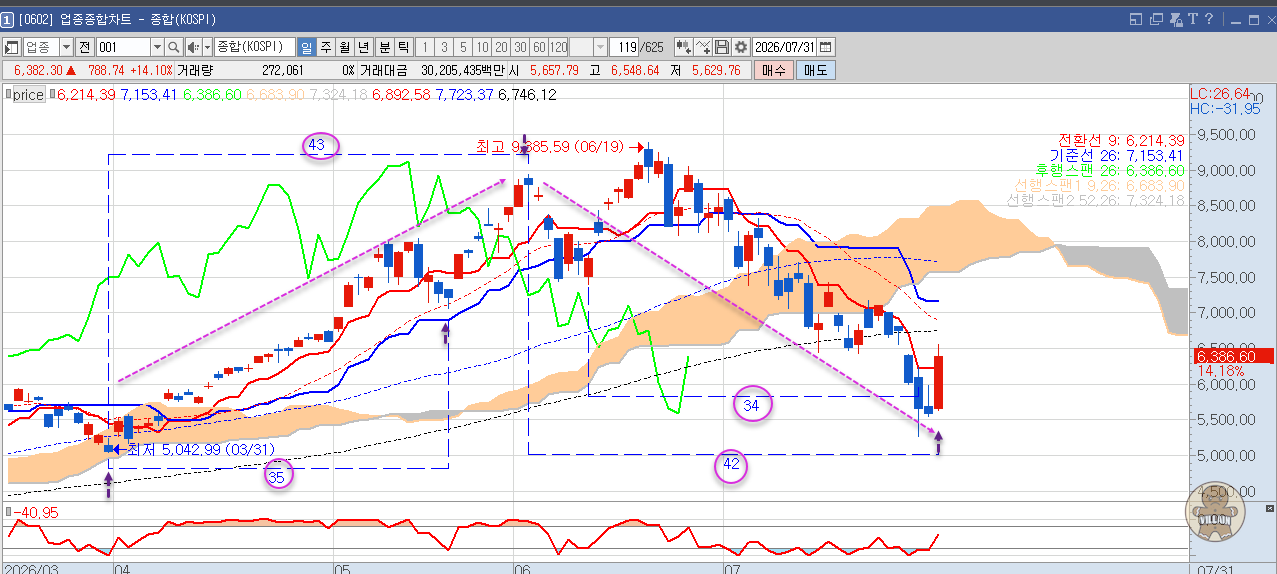Open the question mark help icon
This screenshot has width=1277, height=574.
coord(1209,19)
